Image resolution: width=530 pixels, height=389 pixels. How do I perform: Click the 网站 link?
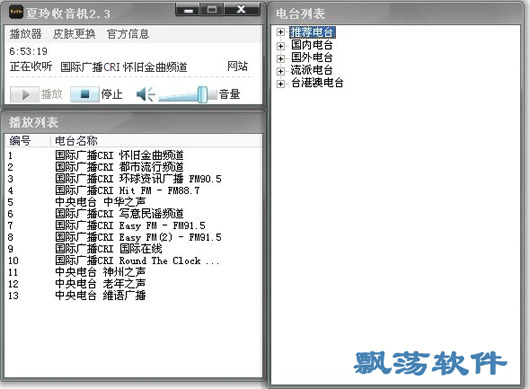tap(237, 66)
